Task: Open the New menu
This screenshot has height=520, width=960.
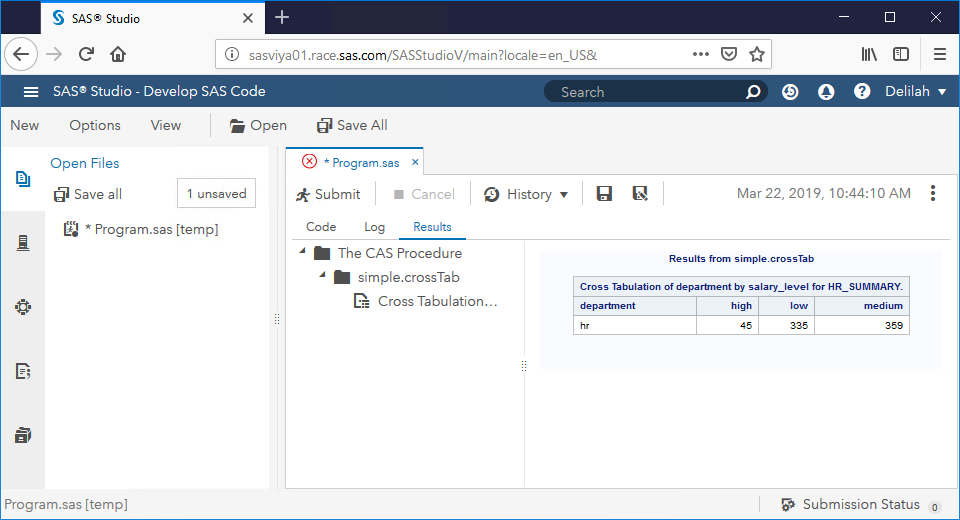Action: pyautogui.click(x=24, y=125)
